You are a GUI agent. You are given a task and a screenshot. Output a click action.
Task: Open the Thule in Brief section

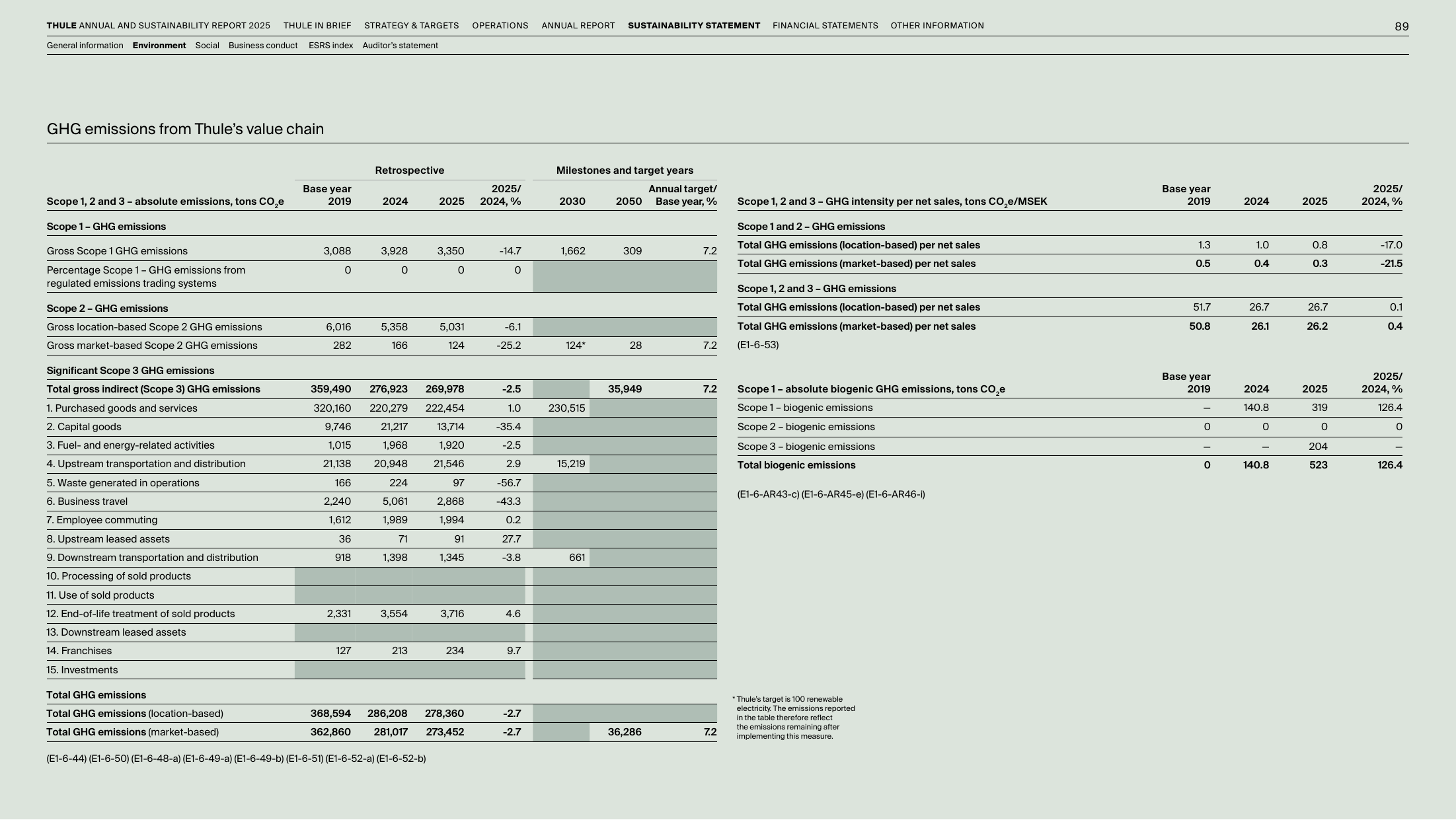tap(317, 26)
